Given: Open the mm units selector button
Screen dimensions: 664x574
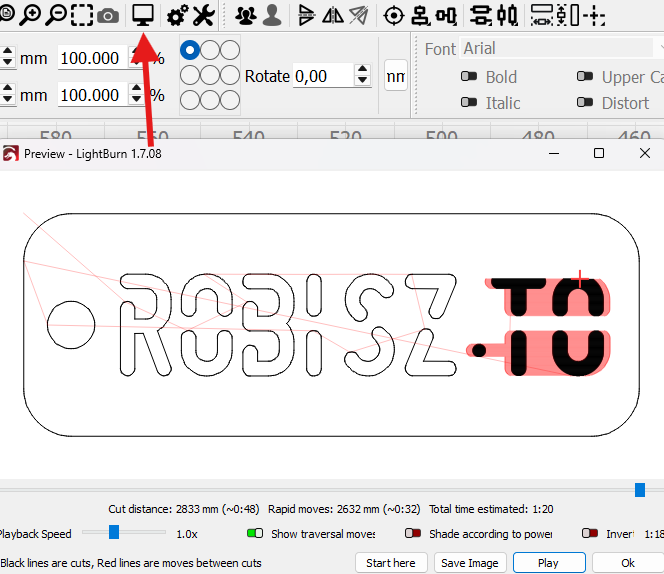Looking at the screenshot, I should point(395,76).
